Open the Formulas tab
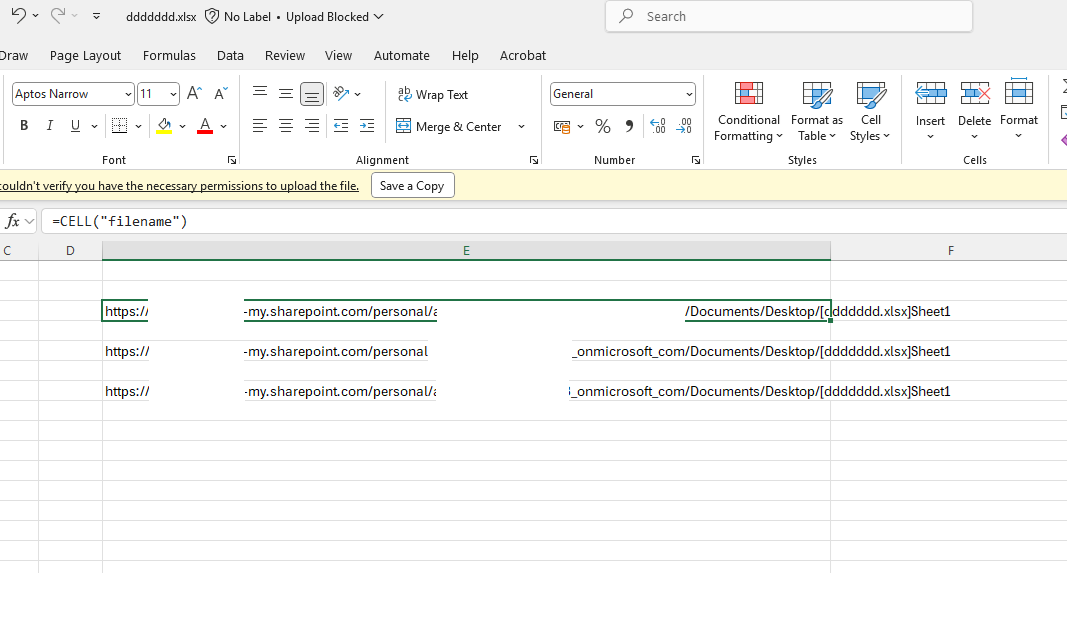This screenshot has width=1067, height=644. [169, 55]
